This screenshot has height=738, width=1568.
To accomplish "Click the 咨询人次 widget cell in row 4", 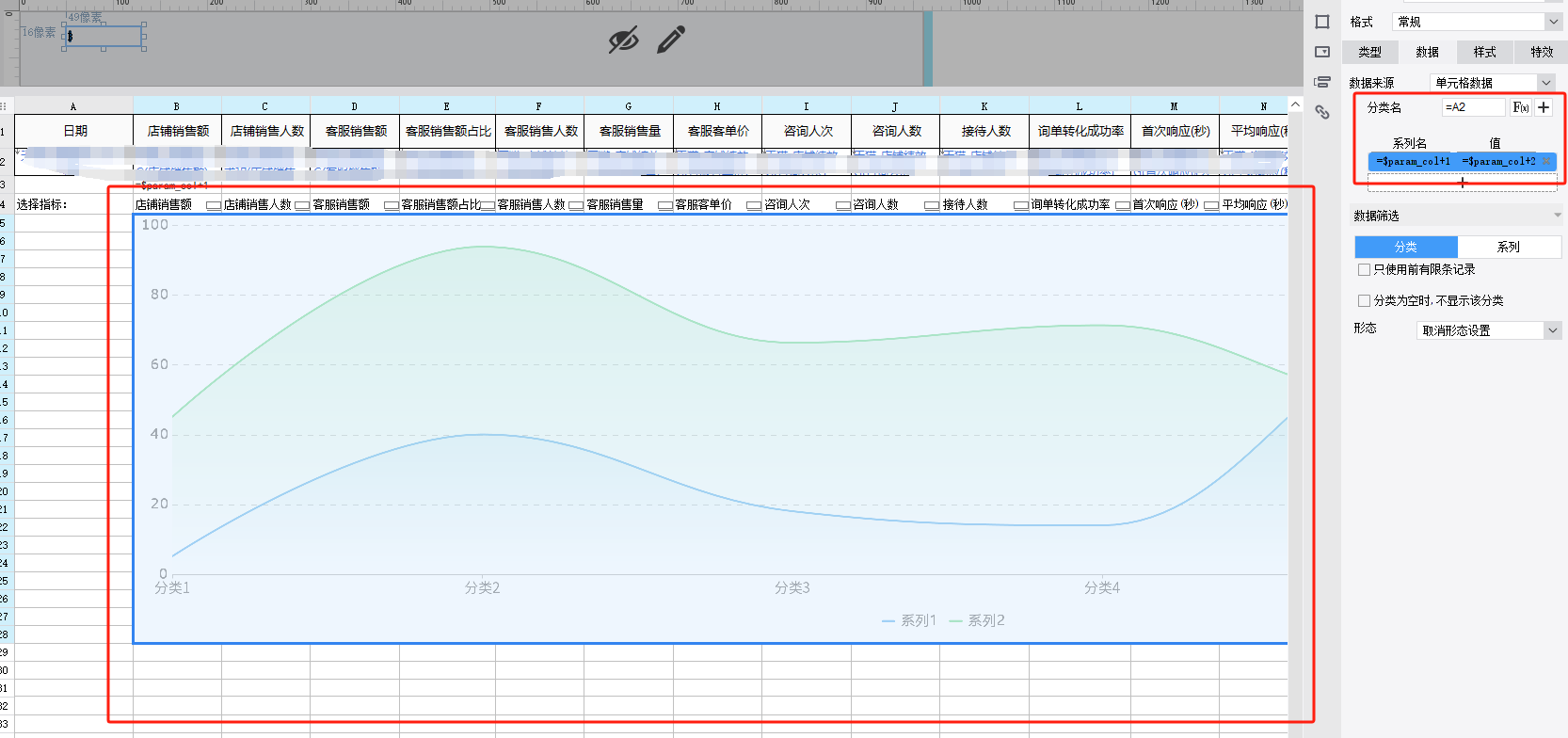I will tap(807, 204).
